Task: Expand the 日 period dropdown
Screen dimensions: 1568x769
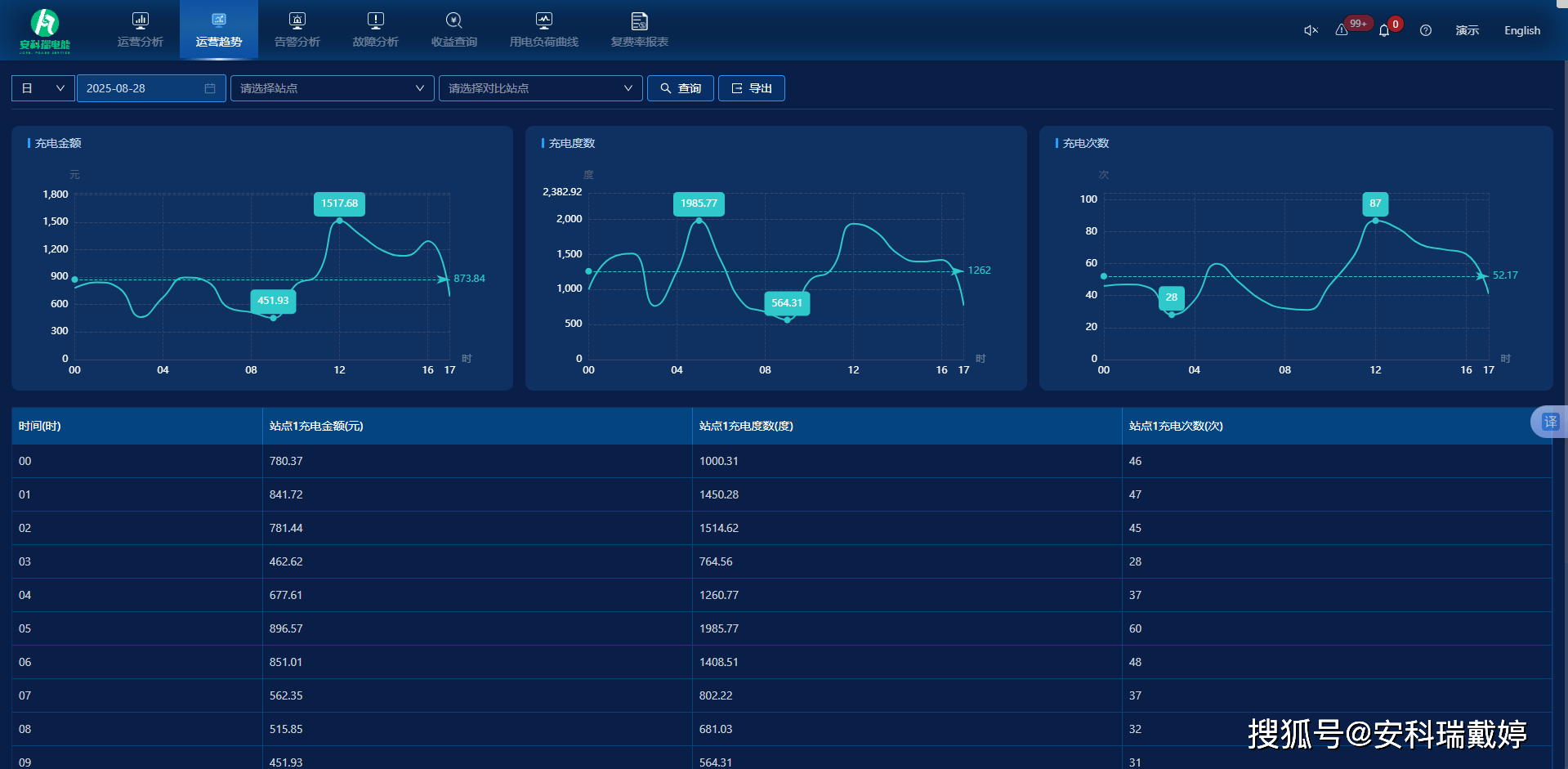Action: [x=43, y=88]
